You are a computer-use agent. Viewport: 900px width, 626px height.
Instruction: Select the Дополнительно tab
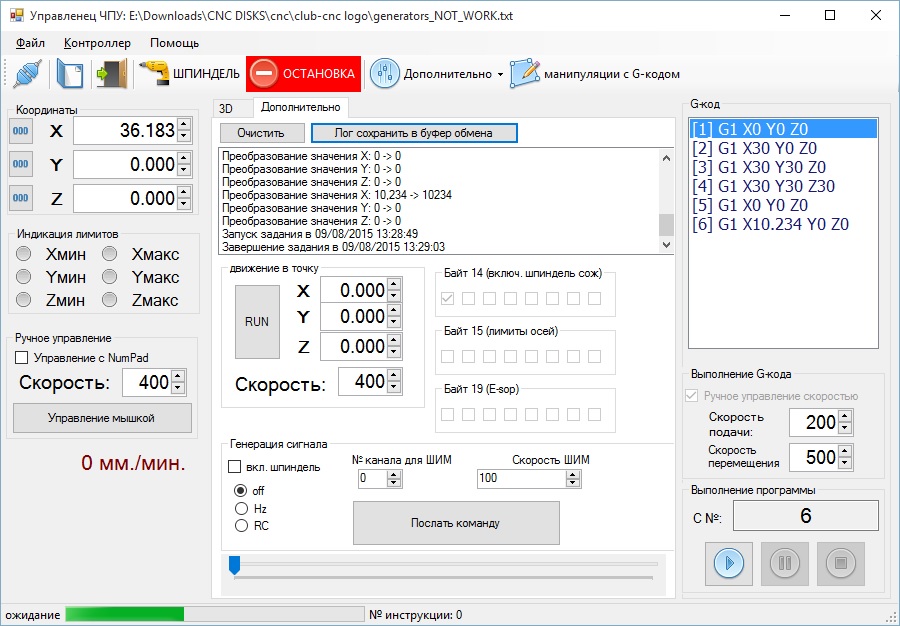[300, 107]
